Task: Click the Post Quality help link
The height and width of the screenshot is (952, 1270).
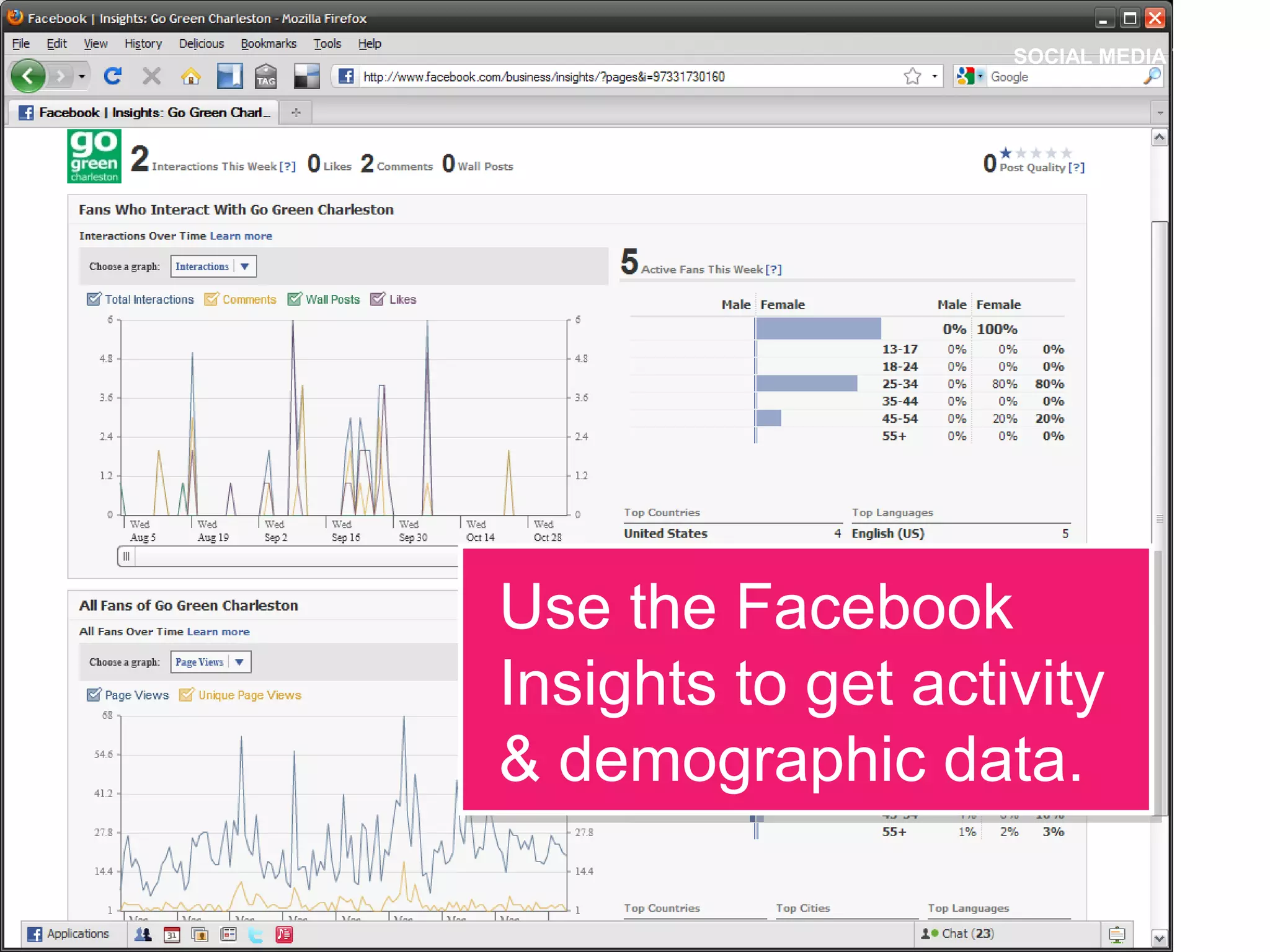Action: [1077, 167]
